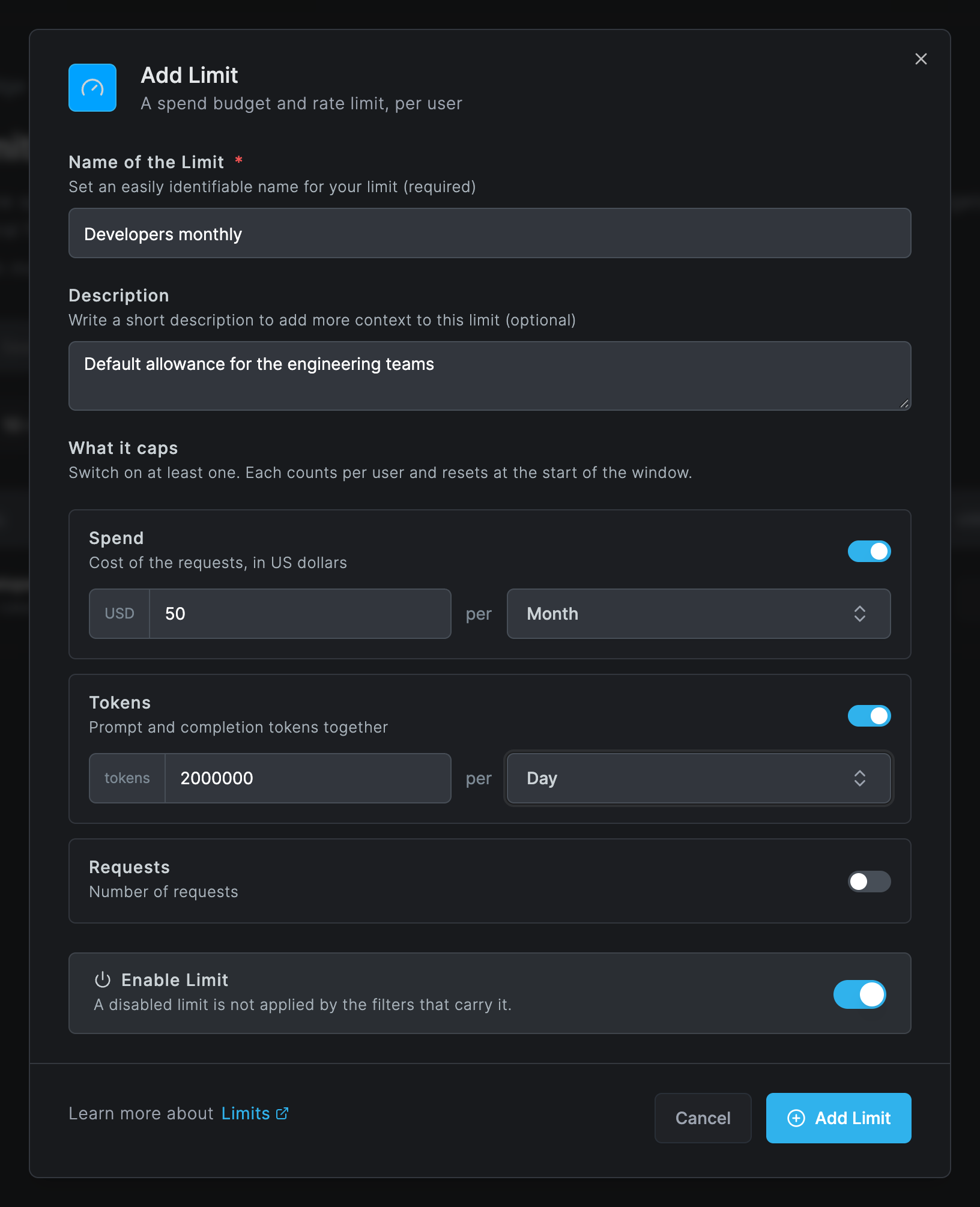Click the blue Add Limit button
Screen dimensions: 980x1207
(838, 1118)
